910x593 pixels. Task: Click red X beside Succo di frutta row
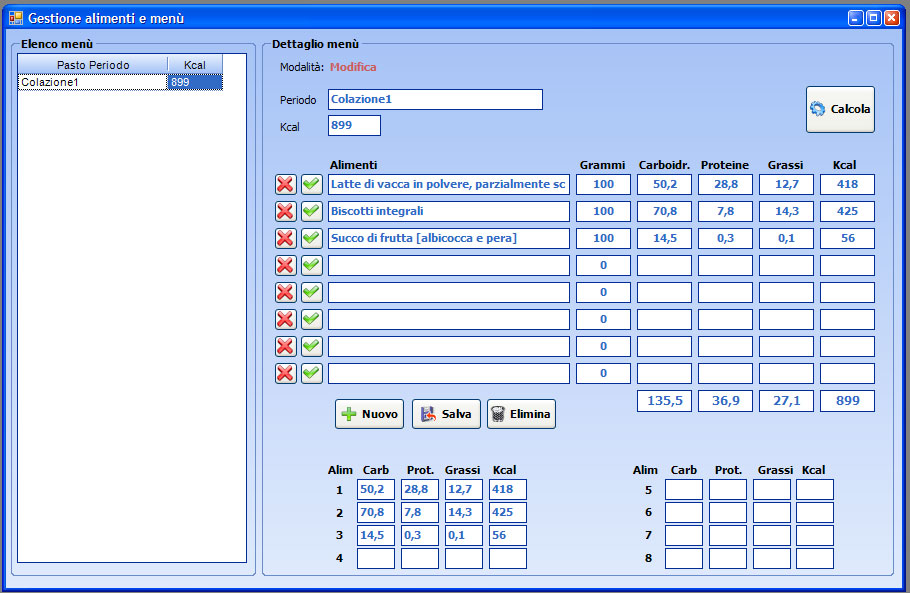(x=285, y=238)
